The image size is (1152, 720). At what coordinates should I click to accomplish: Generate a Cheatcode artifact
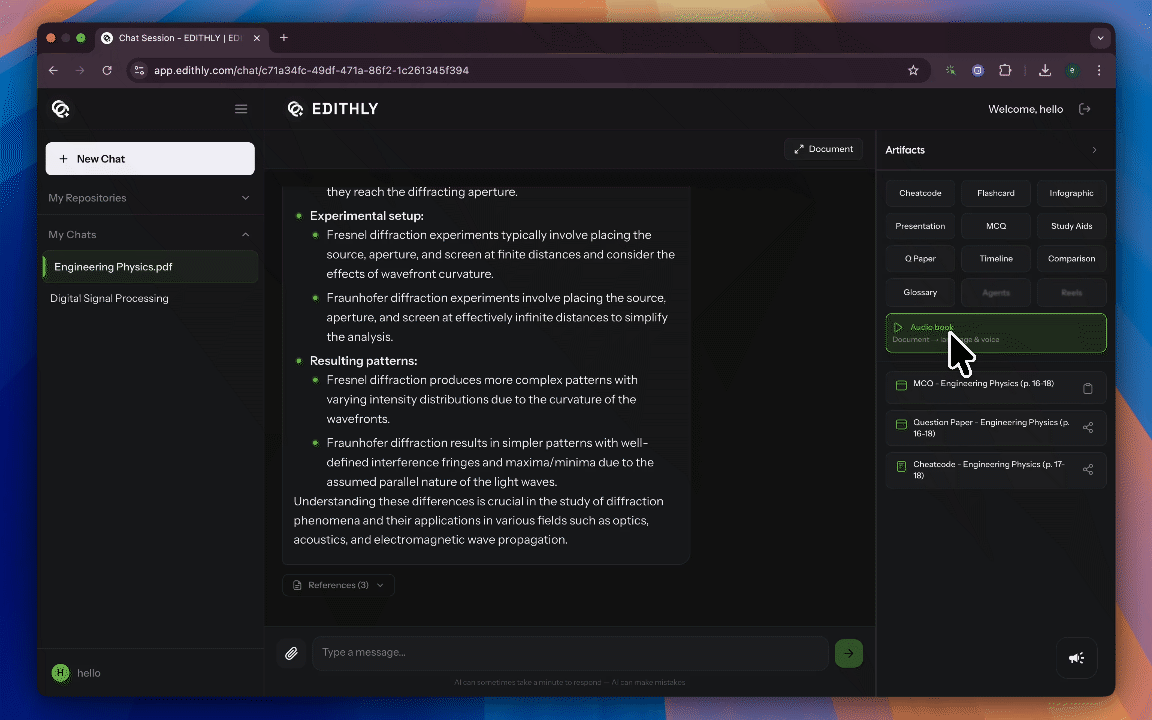[x=920, y=193]
